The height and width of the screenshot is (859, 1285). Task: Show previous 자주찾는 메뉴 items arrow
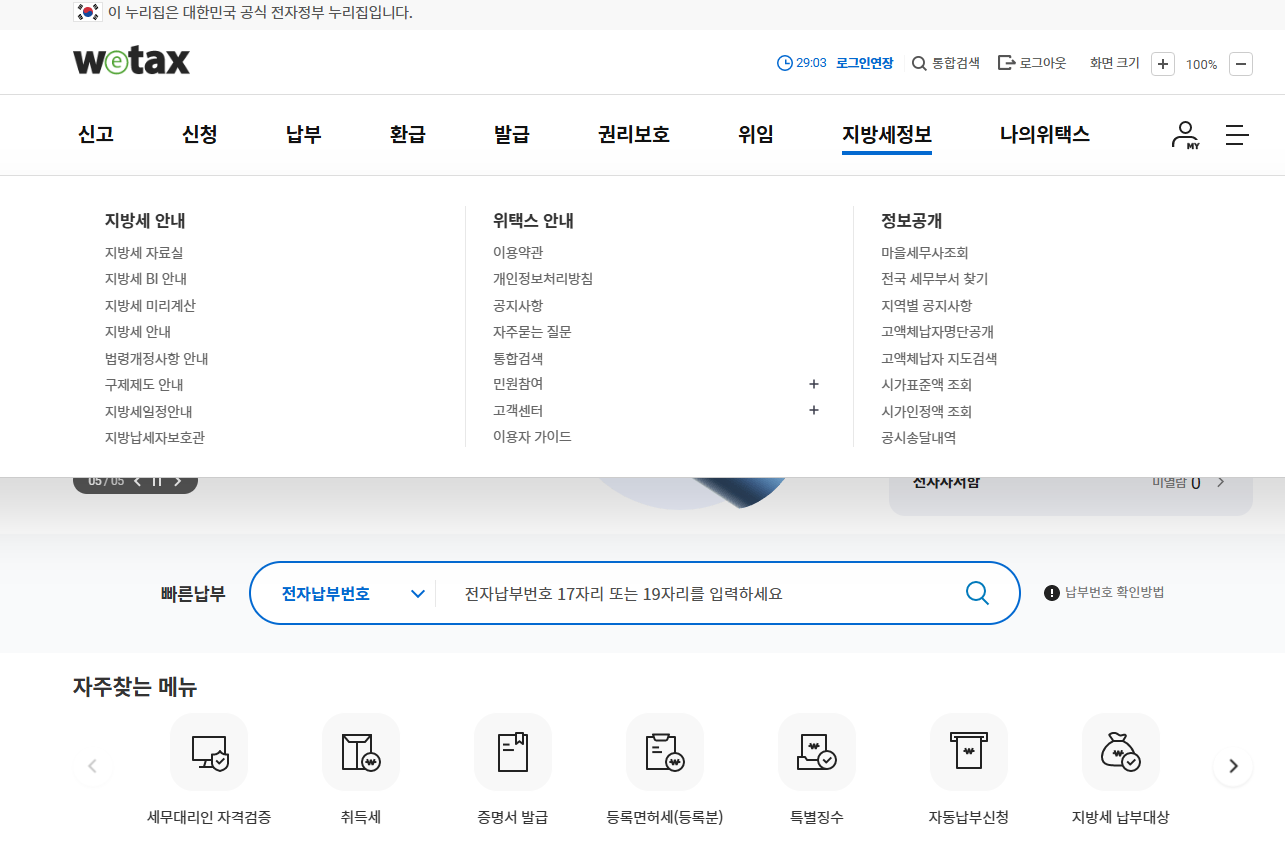(x=92, y=766)
